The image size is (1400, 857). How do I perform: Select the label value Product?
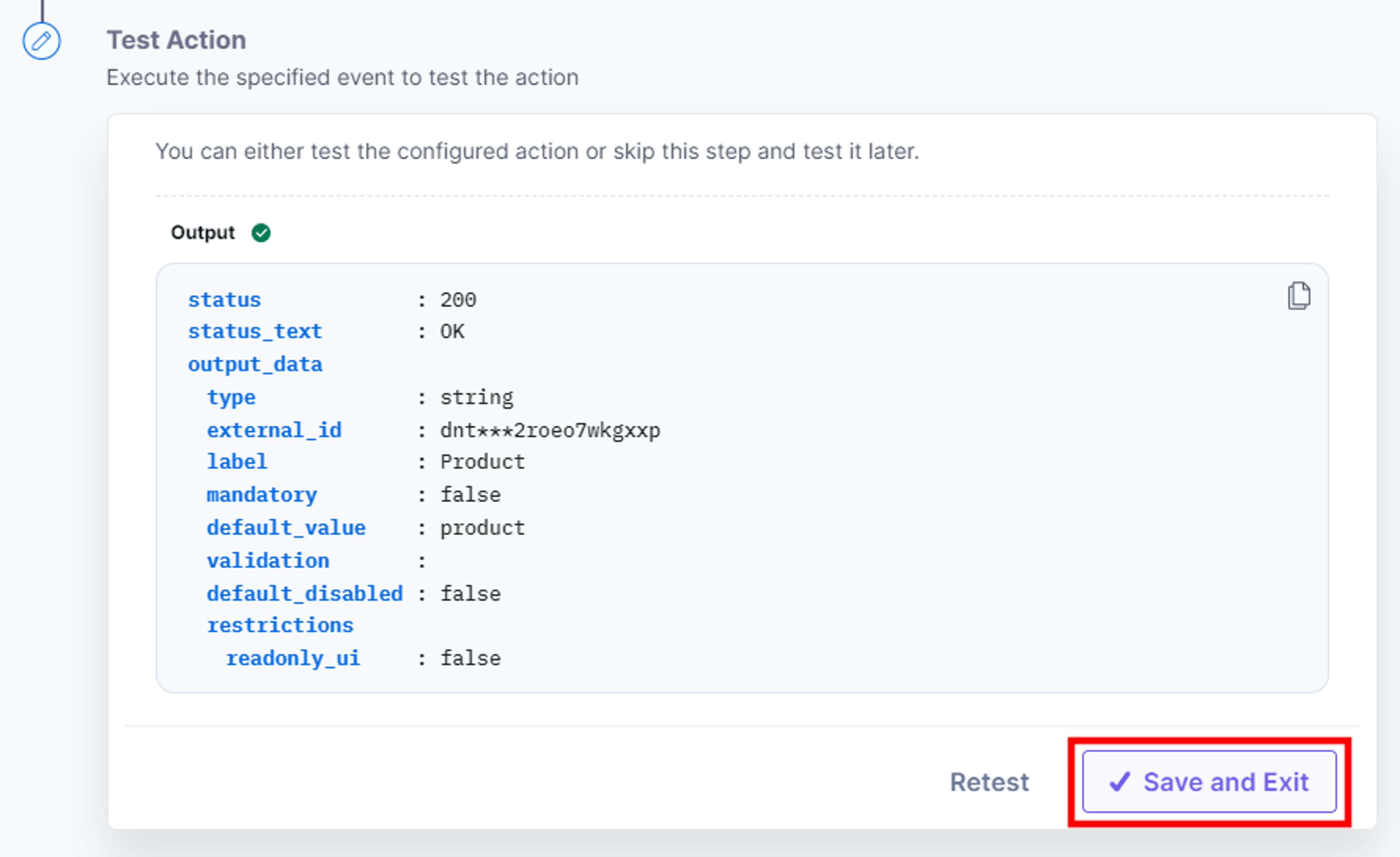pyautogui.click(x=483, y=461)
